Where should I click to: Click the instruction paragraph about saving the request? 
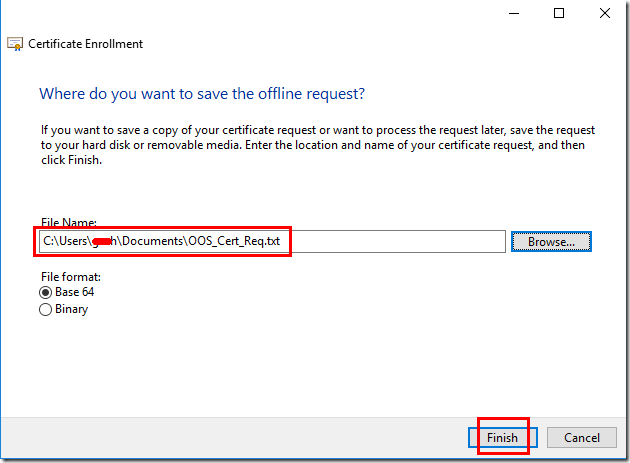pos(317,145)
